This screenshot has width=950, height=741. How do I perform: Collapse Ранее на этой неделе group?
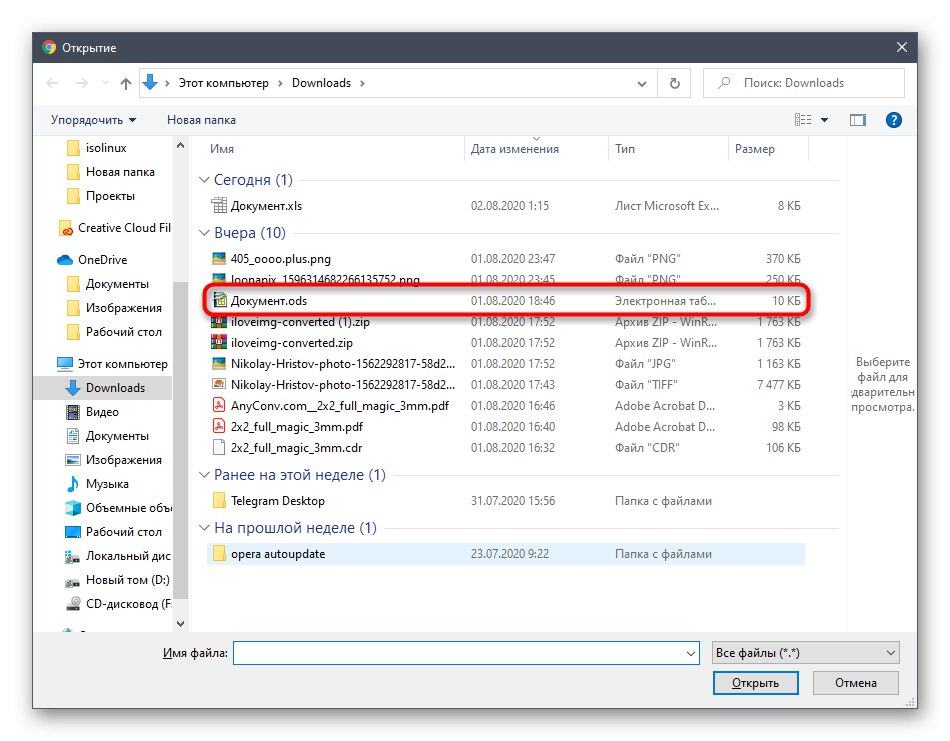tap(204, 475)
